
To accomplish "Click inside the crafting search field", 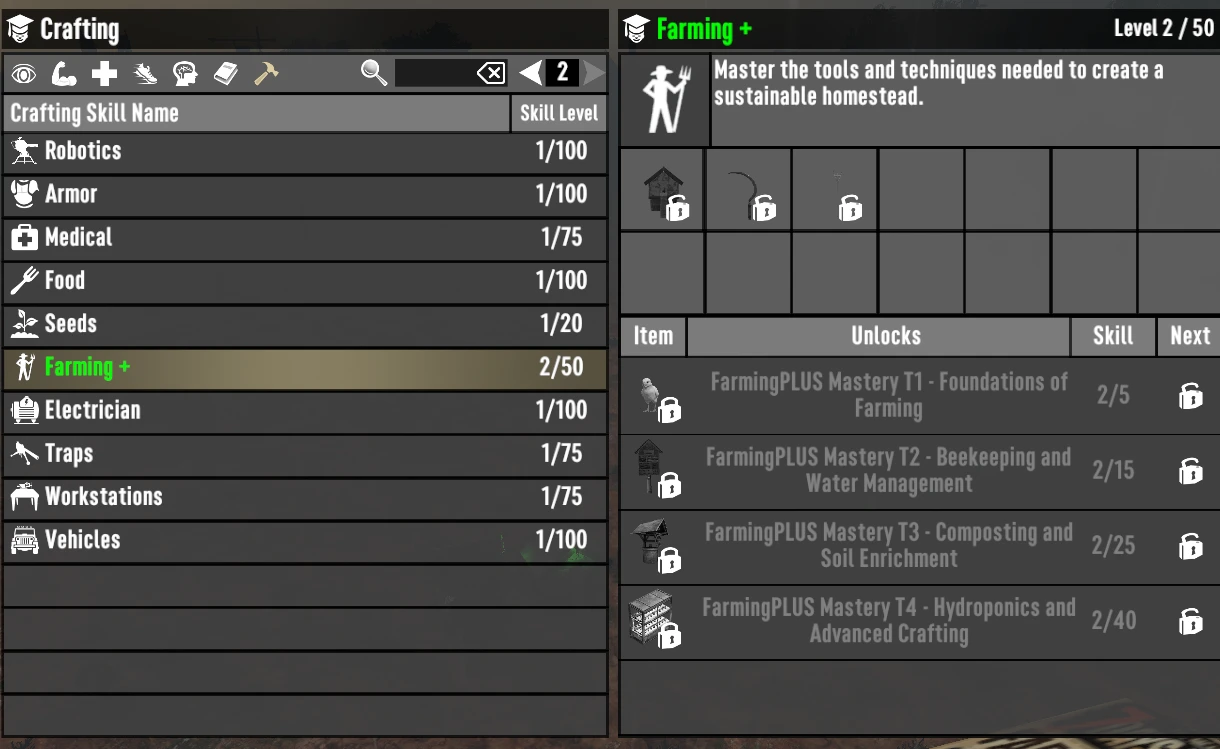I will coord(435,73).
